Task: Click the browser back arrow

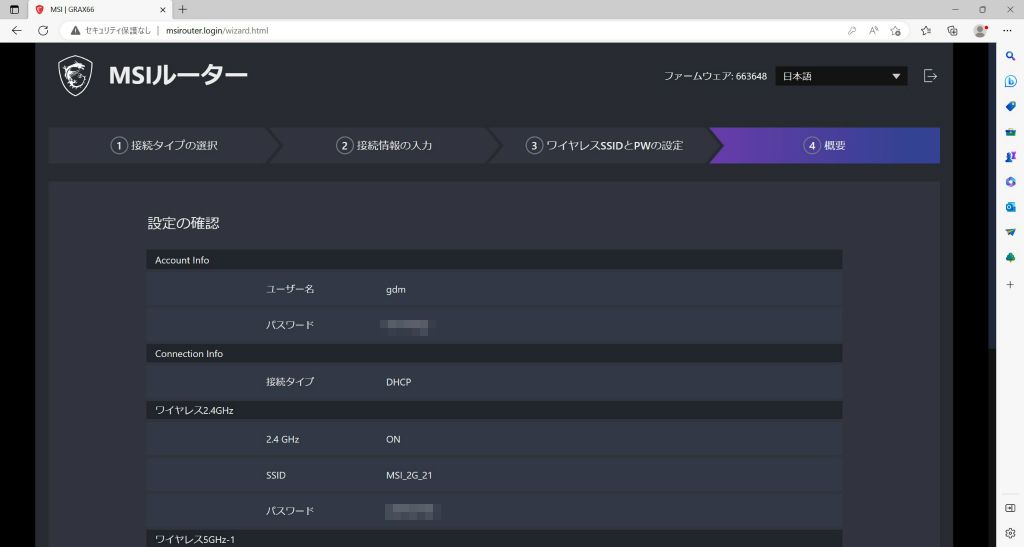Action: tap(16, 31)
